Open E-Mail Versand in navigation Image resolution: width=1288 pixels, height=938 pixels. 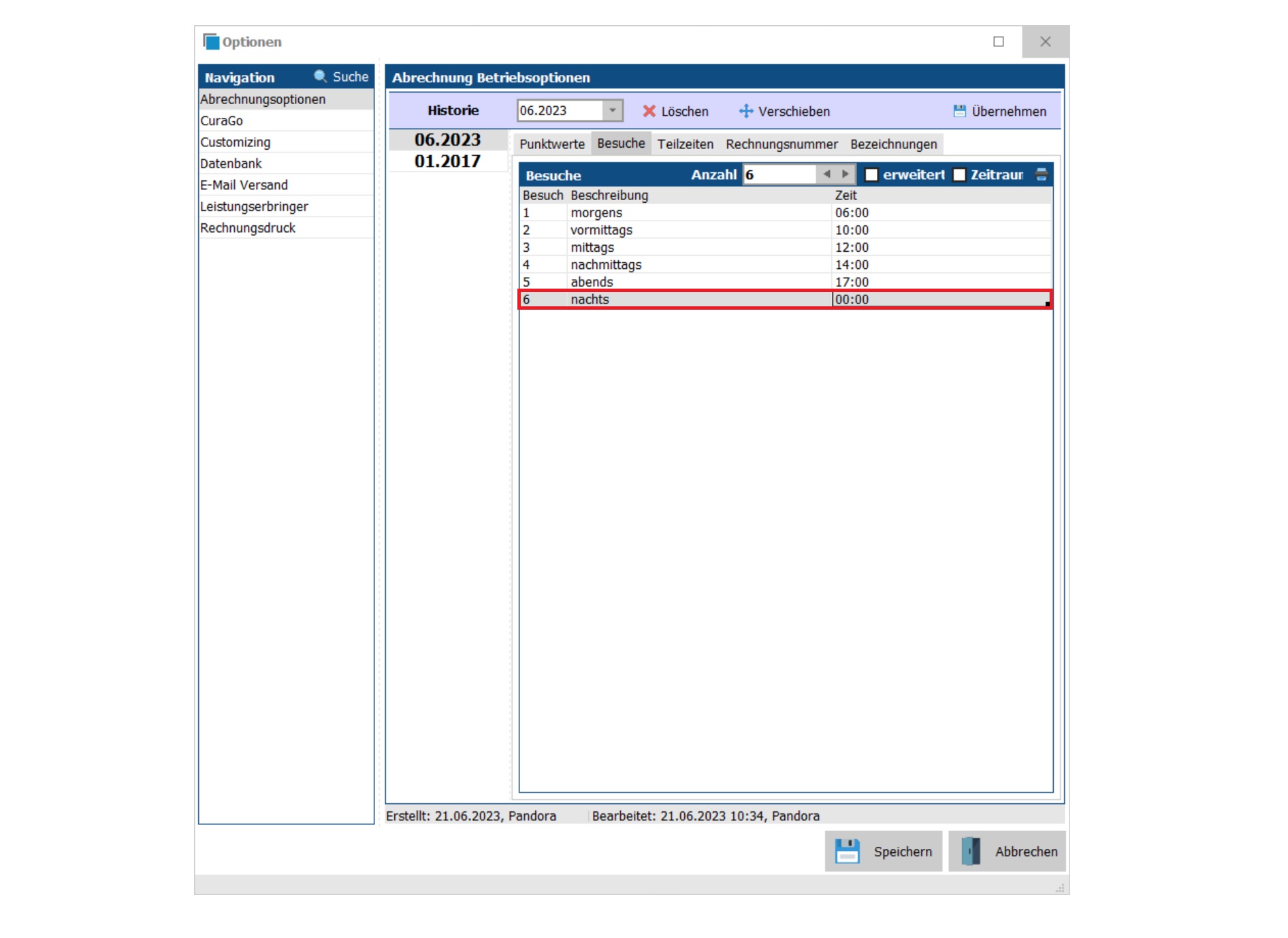pyautogui.click(x=286, y=185)
